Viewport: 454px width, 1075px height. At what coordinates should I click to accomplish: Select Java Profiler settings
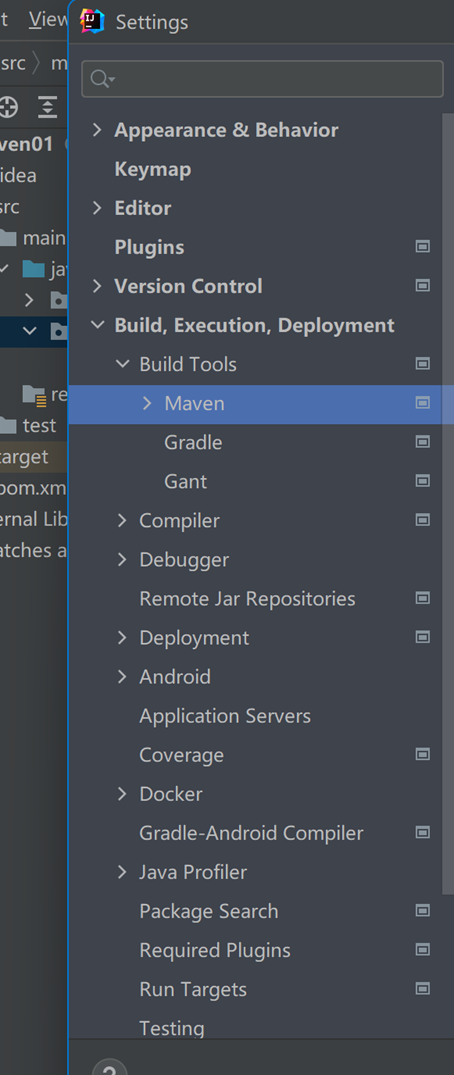point(193,872)
